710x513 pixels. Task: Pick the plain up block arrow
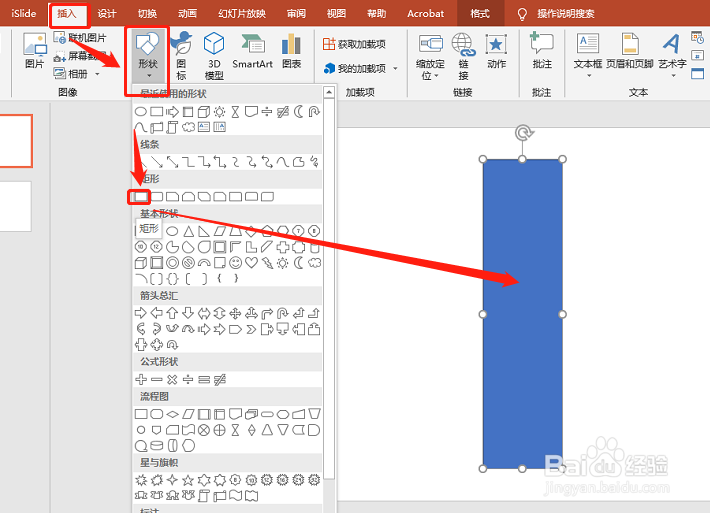[x=172, y=313]
